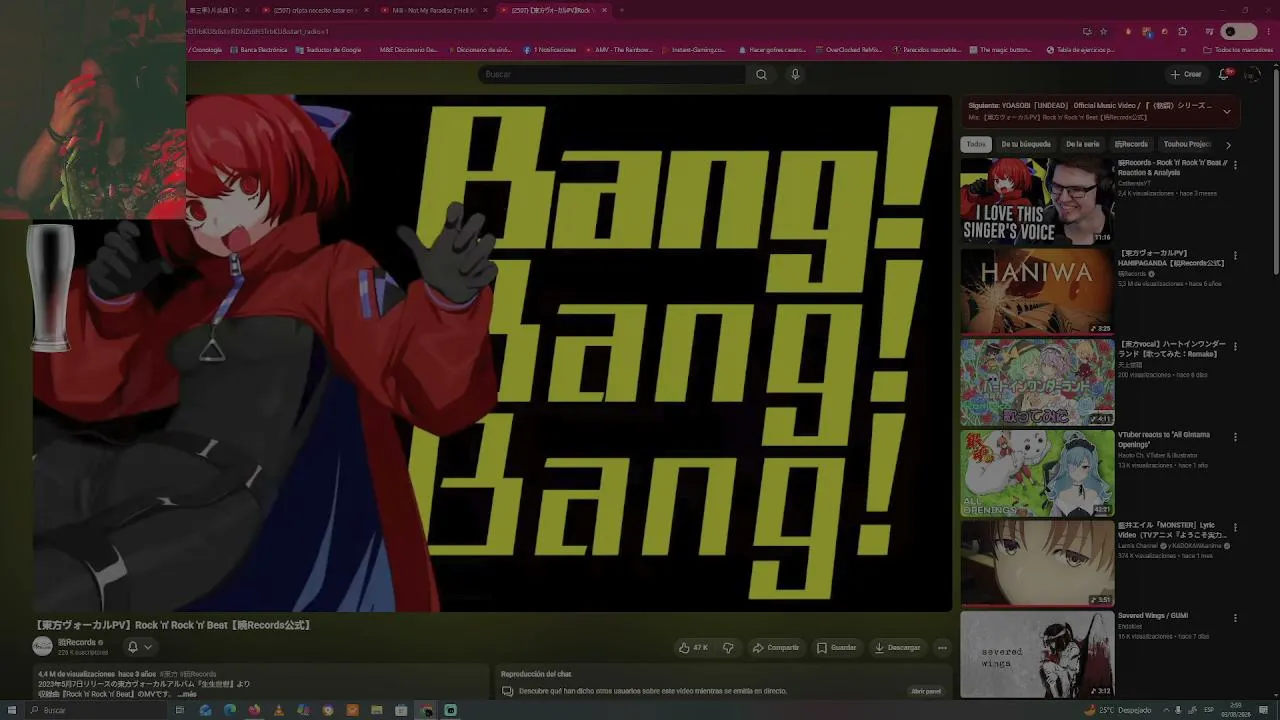Viewport: 1280px width, 720px height.
Task: Open the OverClocked ReMix bookmark
Action: pyautogui.click(x=849, y=50)
